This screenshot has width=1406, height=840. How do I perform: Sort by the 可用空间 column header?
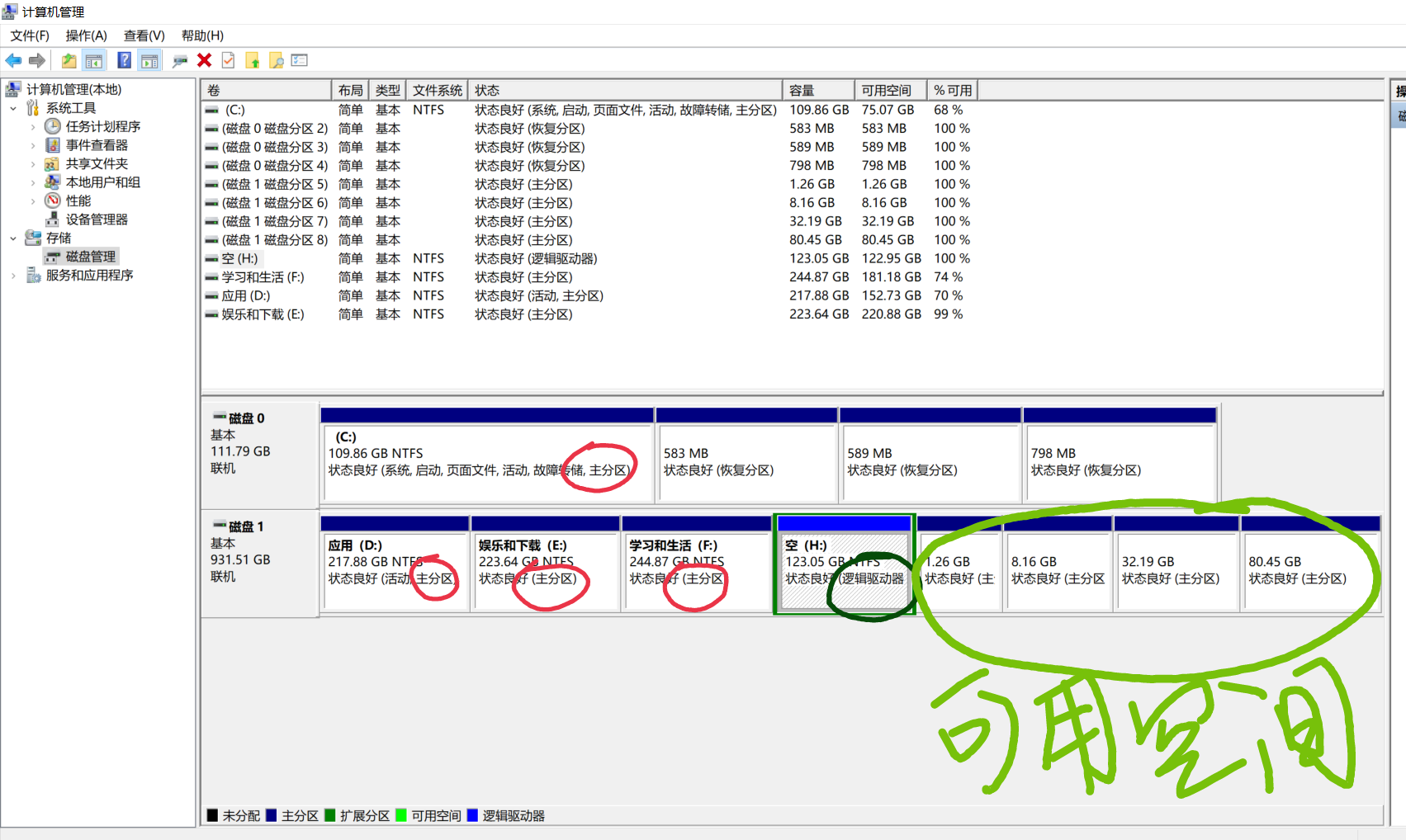click(x=891, y=90)
